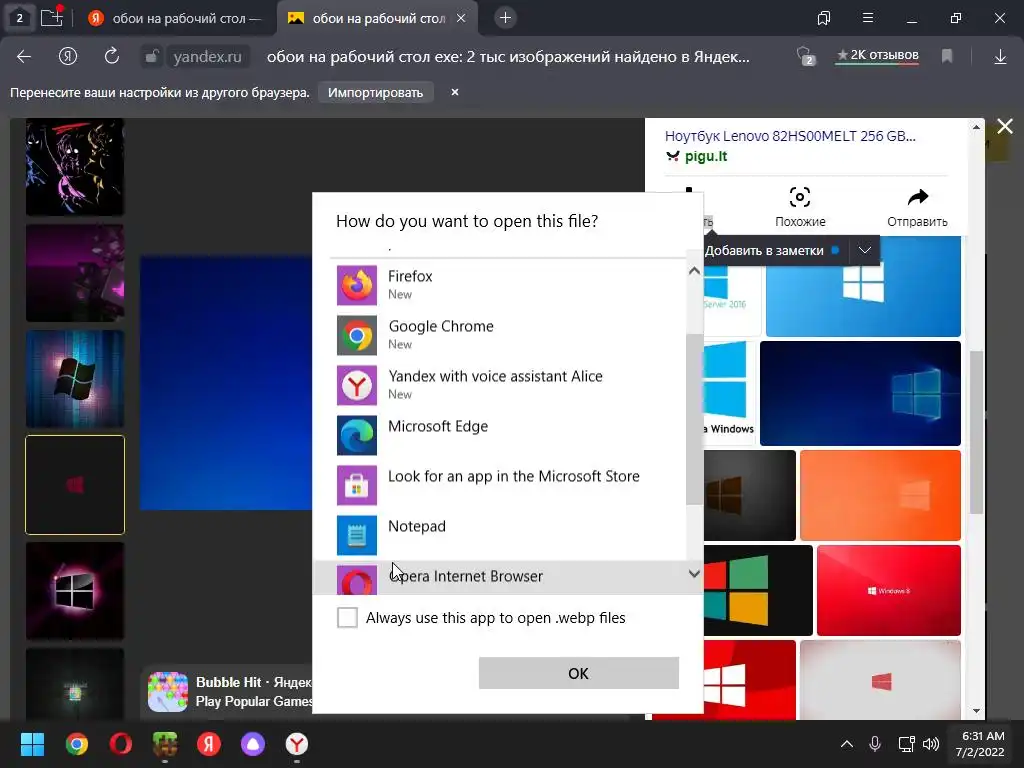Open colorful four-square Windows similar image
Image resolution: width=1024 pixels, height=768 pixels.
click(758, 590)
